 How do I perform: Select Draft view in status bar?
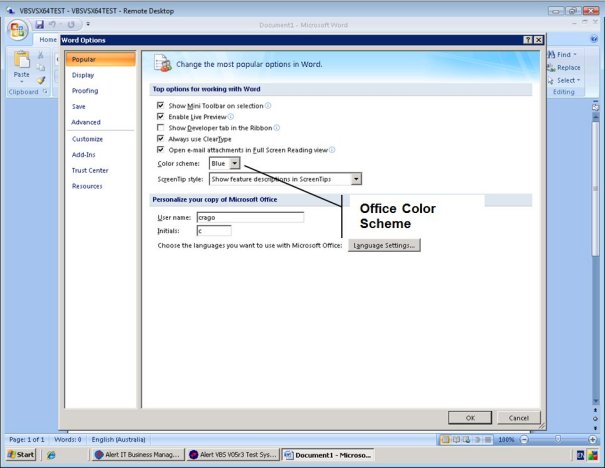click(488, 439)
